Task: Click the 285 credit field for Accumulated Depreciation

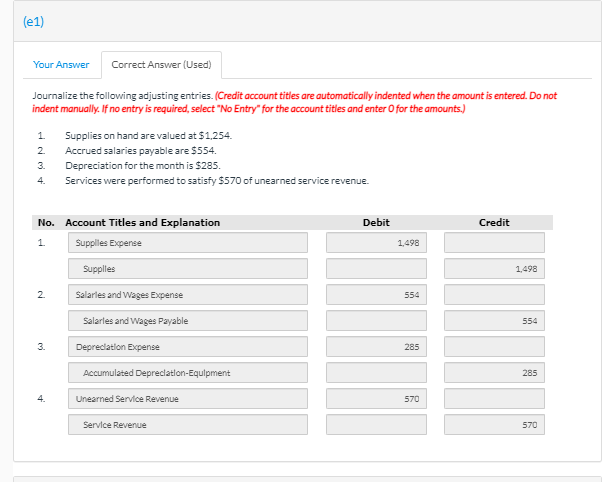Action: (x=494, y=373)
